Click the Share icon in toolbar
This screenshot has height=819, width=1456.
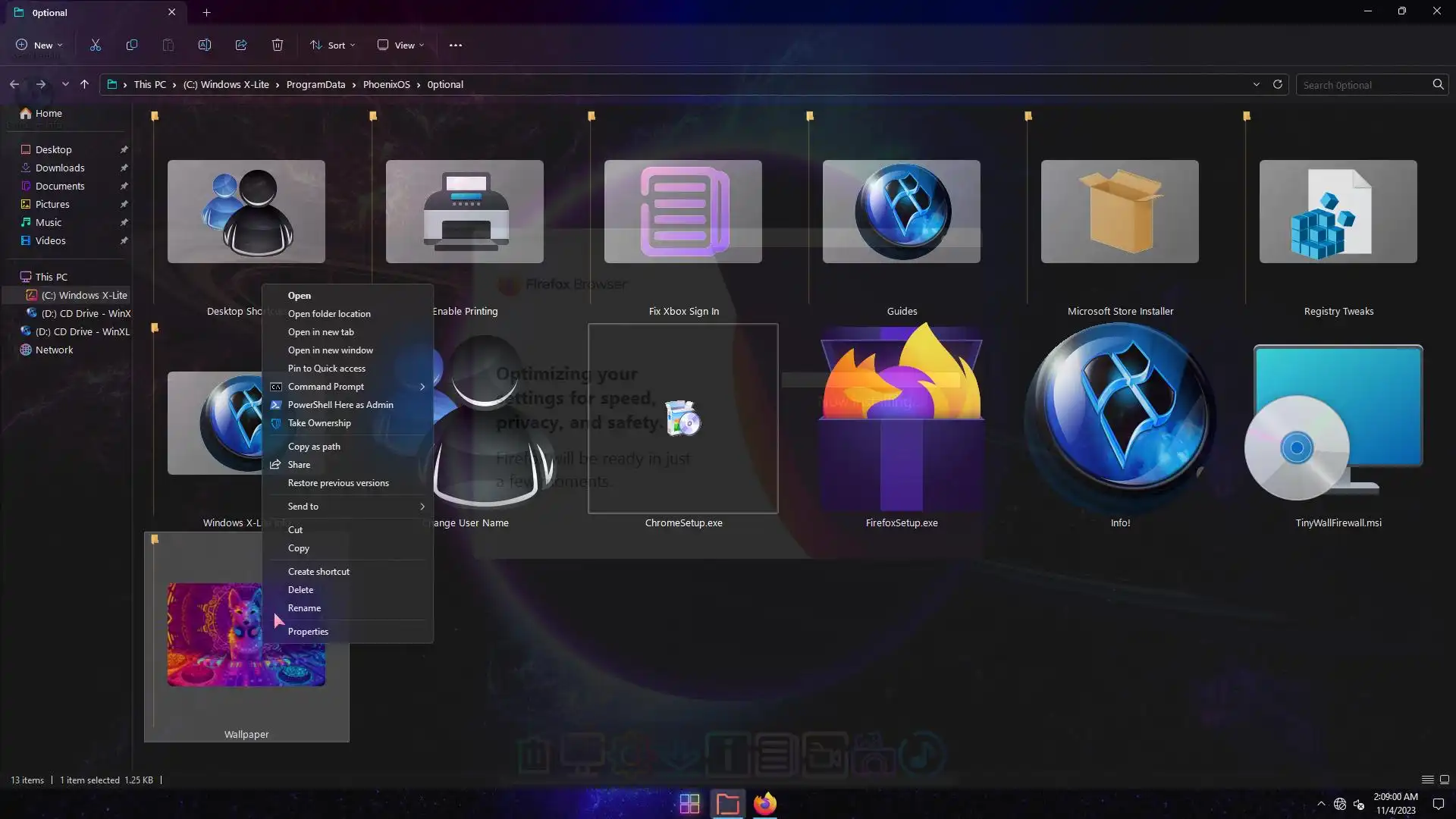tap(241, 45)
